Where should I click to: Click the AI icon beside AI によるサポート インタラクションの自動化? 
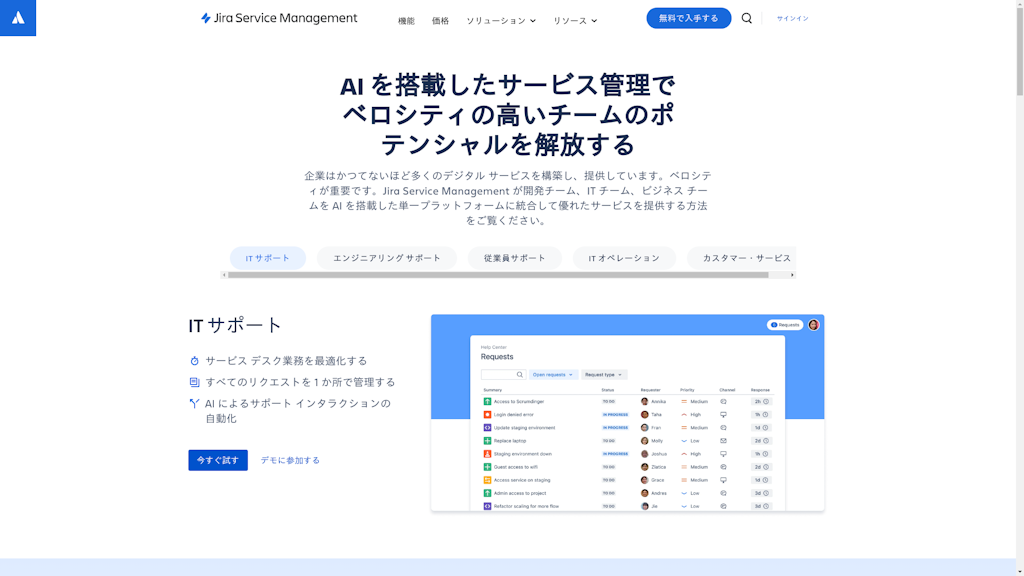194,402
